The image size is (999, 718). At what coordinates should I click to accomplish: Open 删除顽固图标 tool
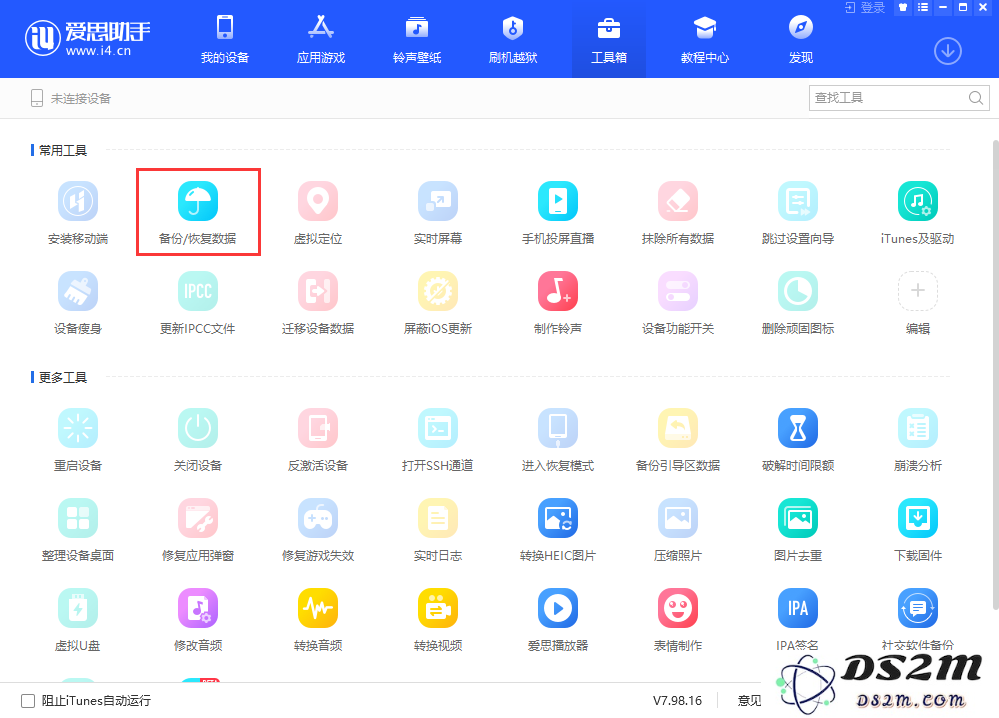click(x=798, y=303)
